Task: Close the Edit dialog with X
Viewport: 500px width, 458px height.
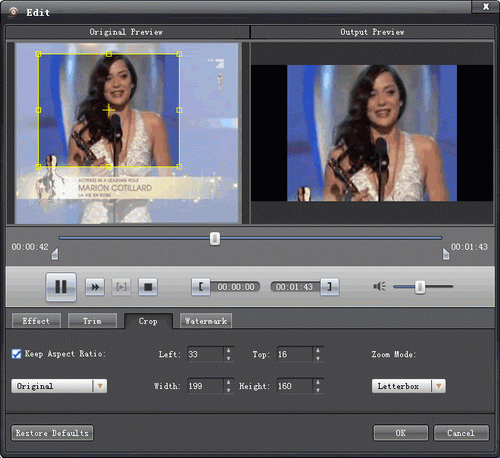Action: tap(486, 6)
